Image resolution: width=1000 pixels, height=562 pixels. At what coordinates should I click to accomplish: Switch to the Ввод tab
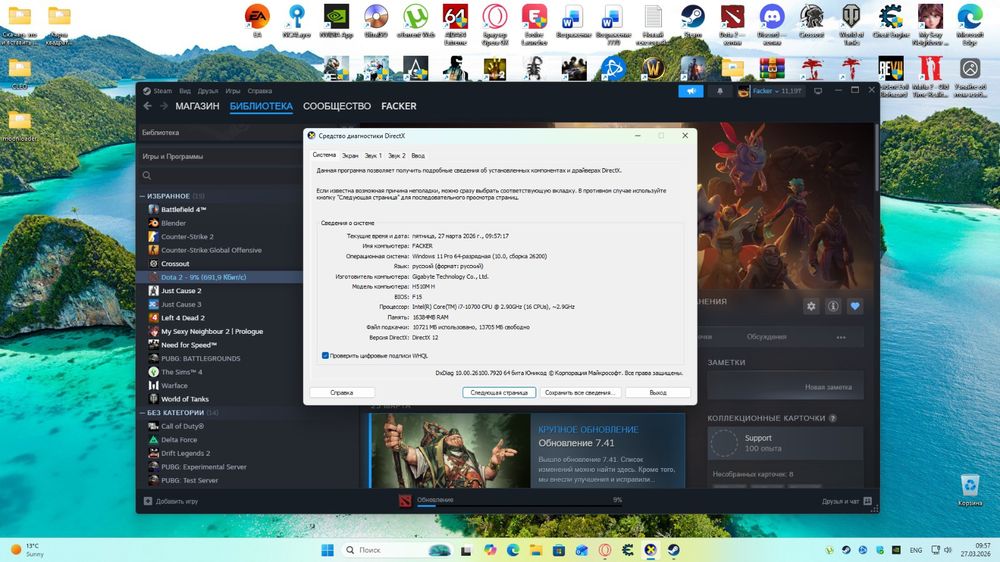click(x=418, y=156)
